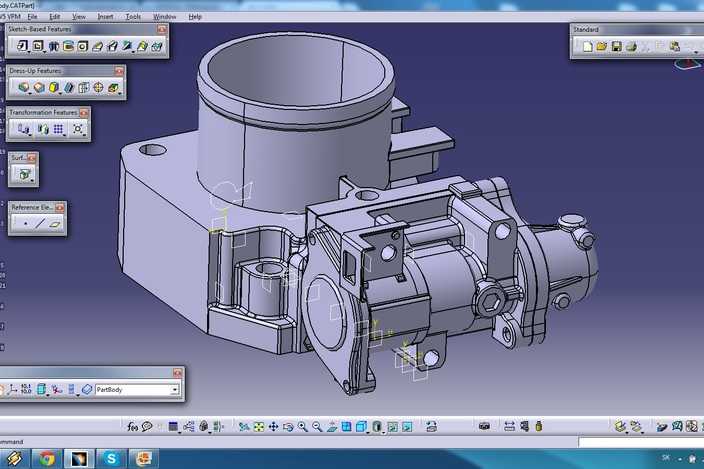This screenshot has height=469, width=704.
Task: Select the Multi-sections Solid icon
Action: coord(142,46)
